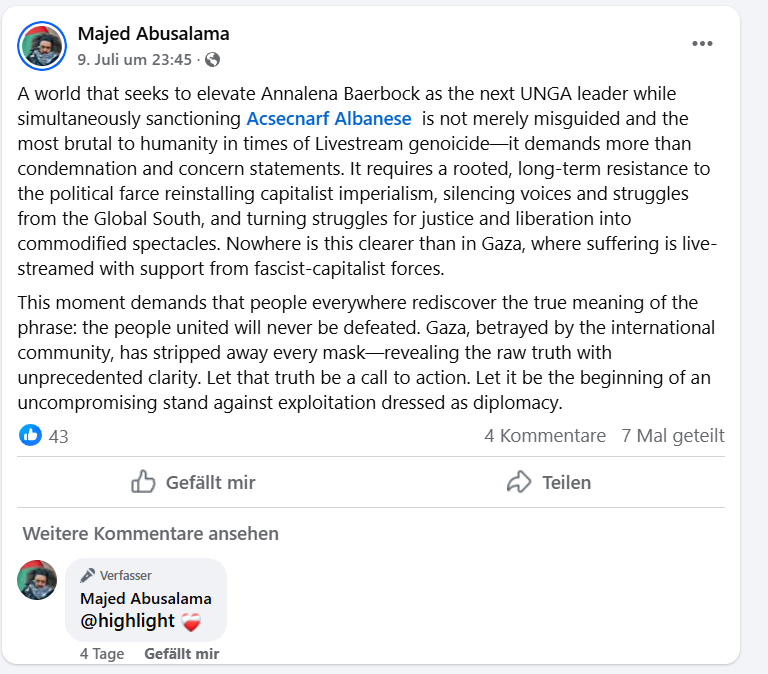The height and width of the screenshot is (674, 768).
Task: Open the three-dots post options menu
Action: [x=702, y=44]
